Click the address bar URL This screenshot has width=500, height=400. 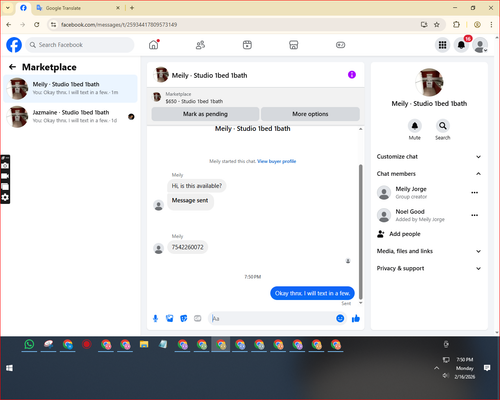tap(119, 25)
